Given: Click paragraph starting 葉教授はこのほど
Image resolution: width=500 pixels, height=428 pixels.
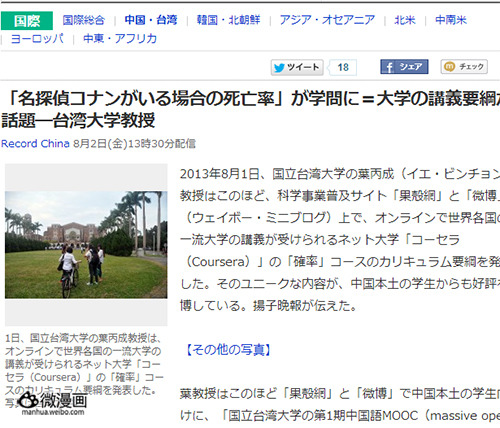Looking at the screenshot, I should 340,405.
